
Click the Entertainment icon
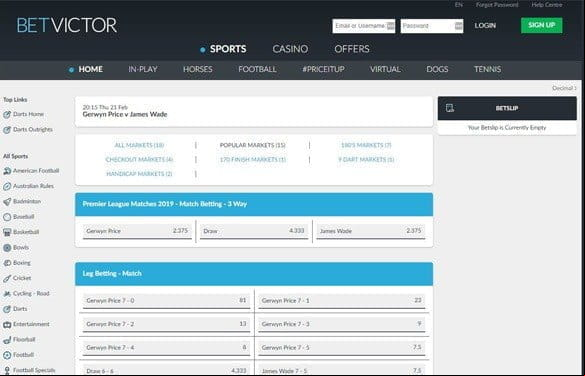point(7,324)
